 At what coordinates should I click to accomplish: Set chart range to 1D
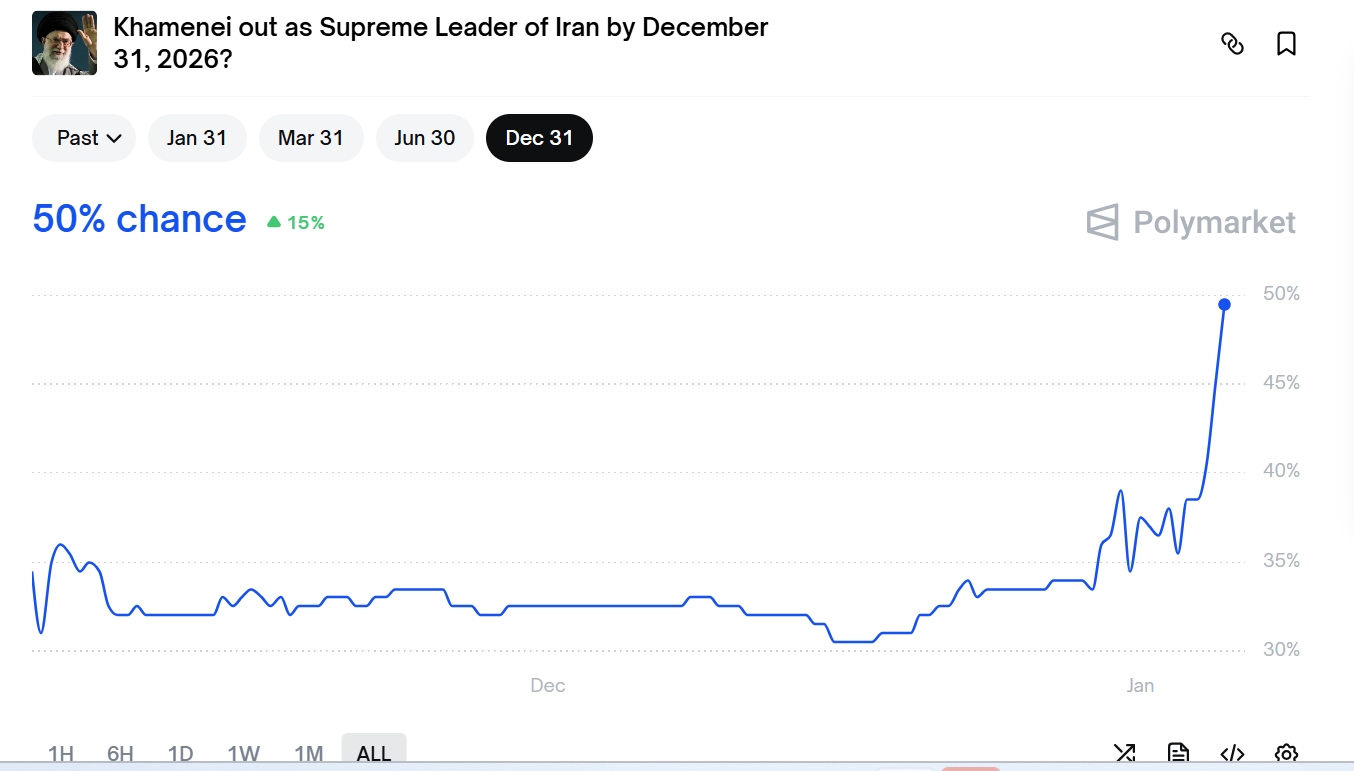pos(180,753)
